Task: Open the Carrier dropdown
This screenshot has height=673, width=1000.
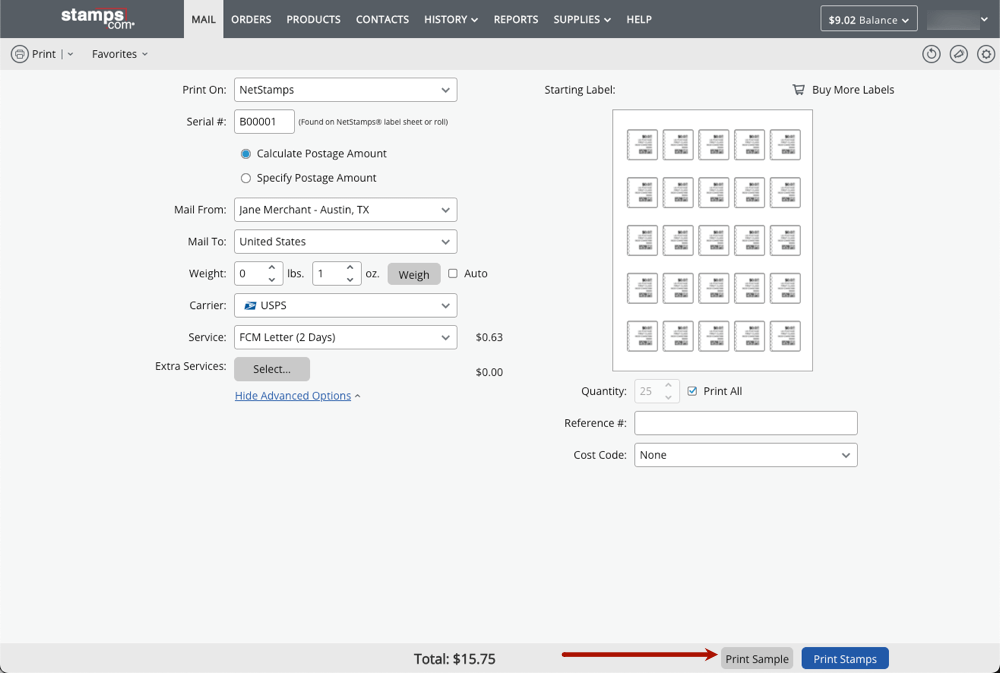Action: pos(346,306)
